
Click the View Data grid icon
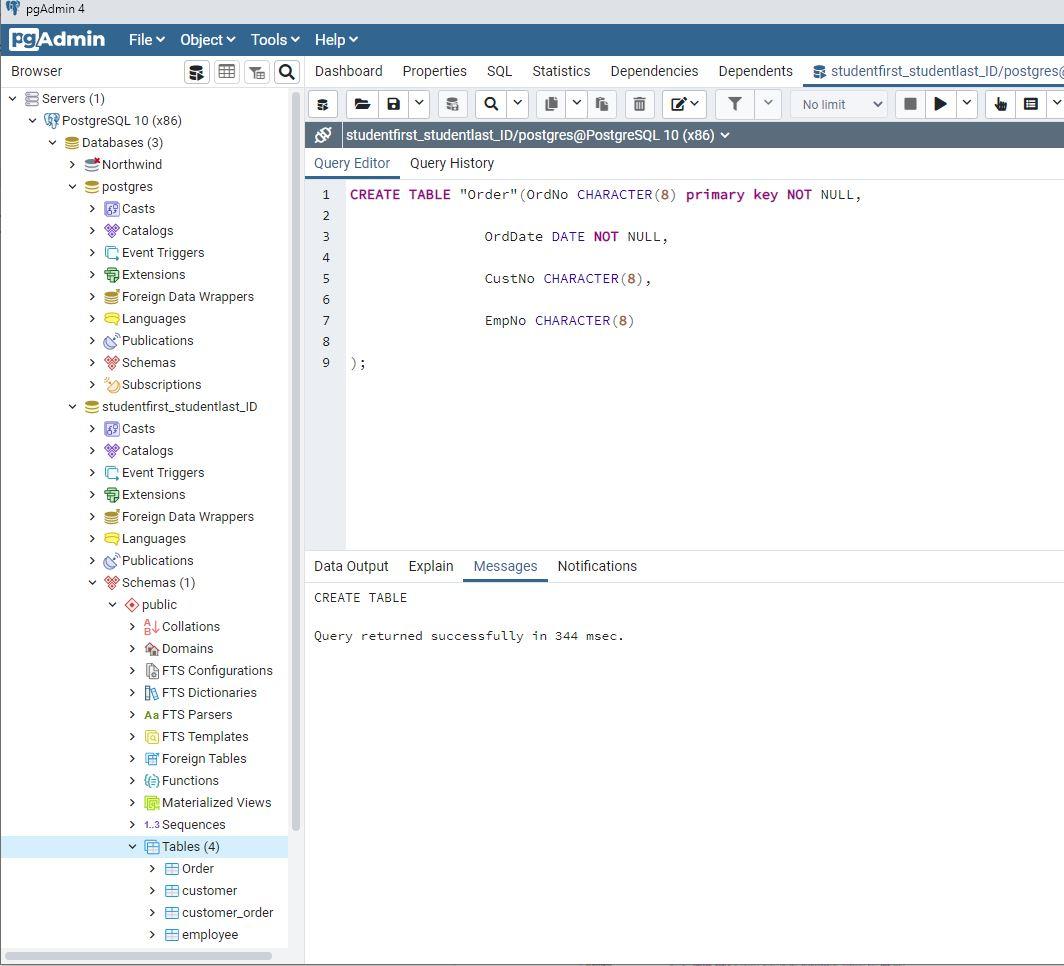click(226, 71)
